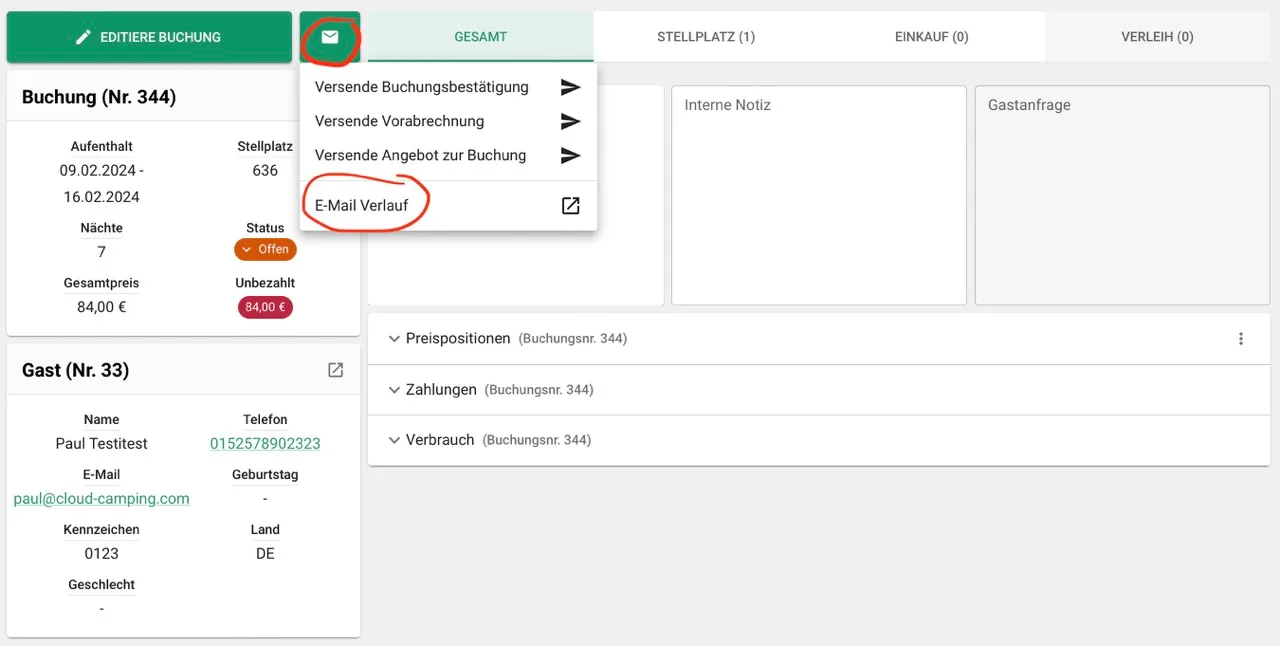Choose Versende Vorabrechnung menu entry

(x=448, y=121)
